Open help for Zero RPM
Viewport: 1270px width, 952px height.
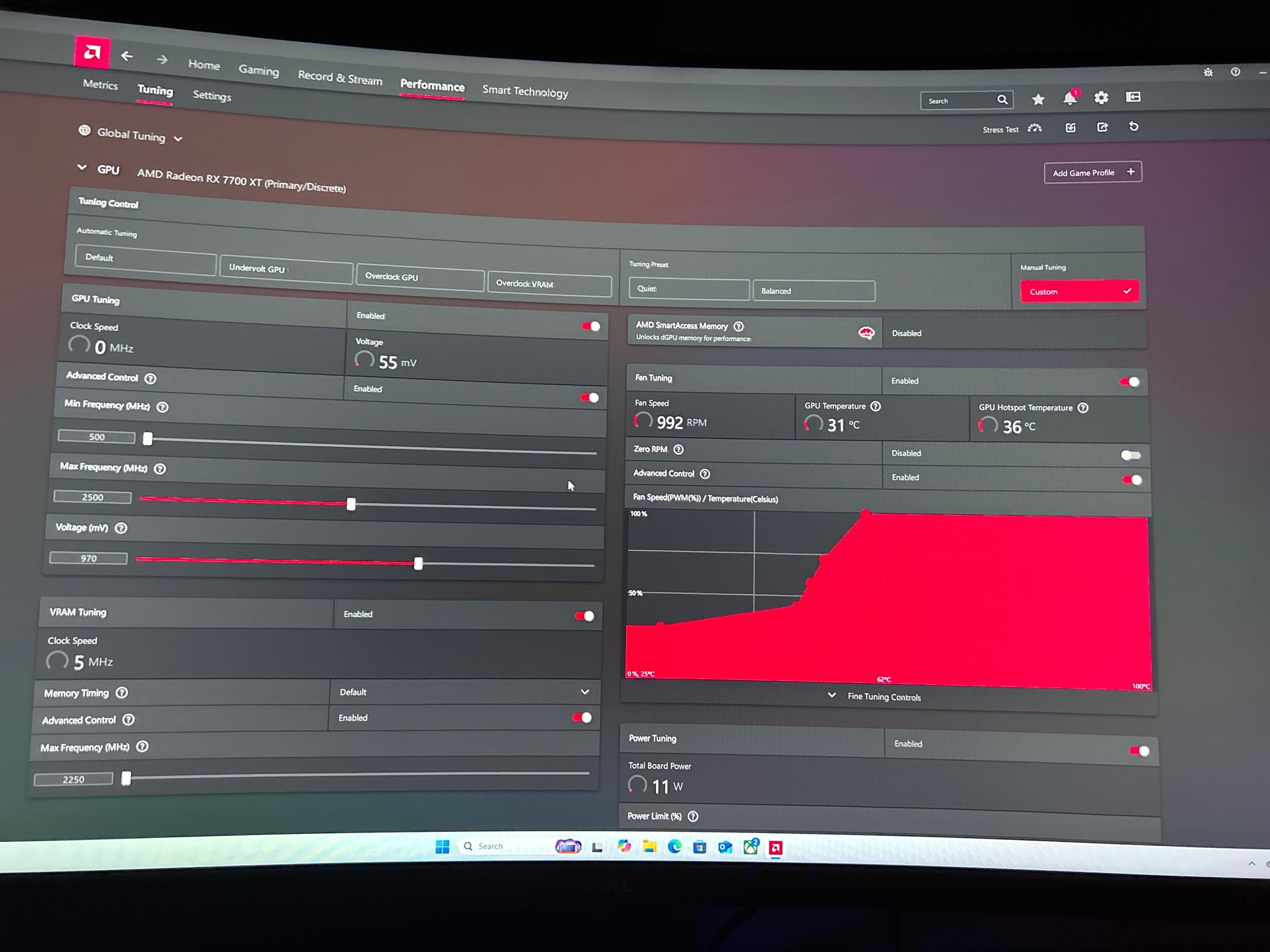678,449
